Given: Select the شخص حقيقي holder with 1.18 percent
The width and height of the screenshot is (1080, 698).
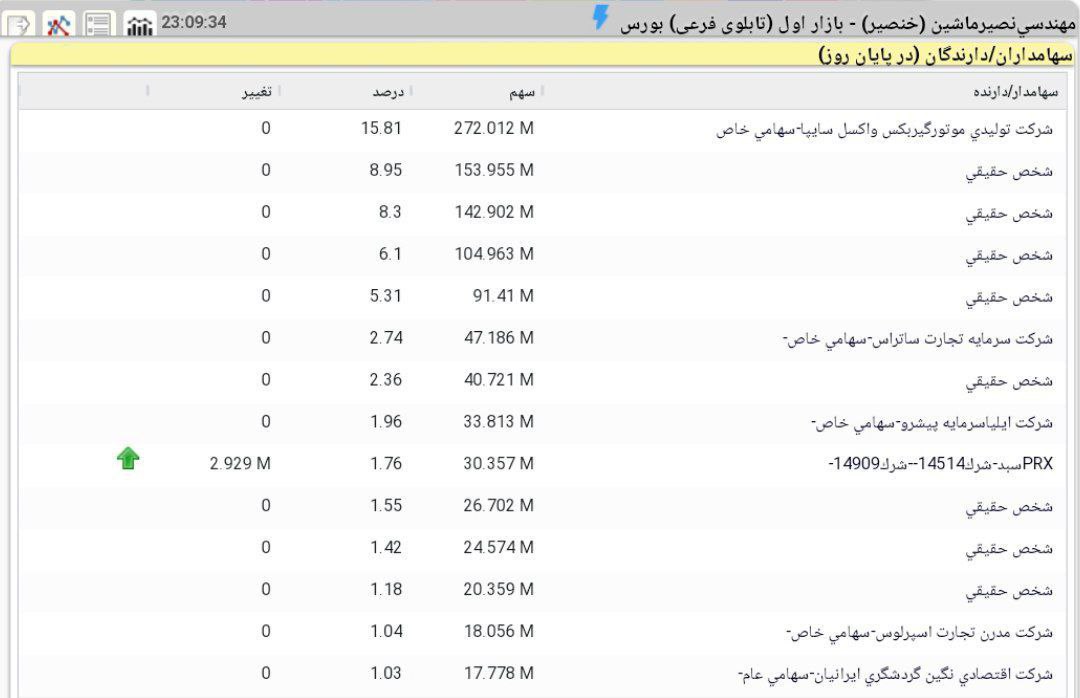Looking at the screenshot, I should (x=1008, y=591).
